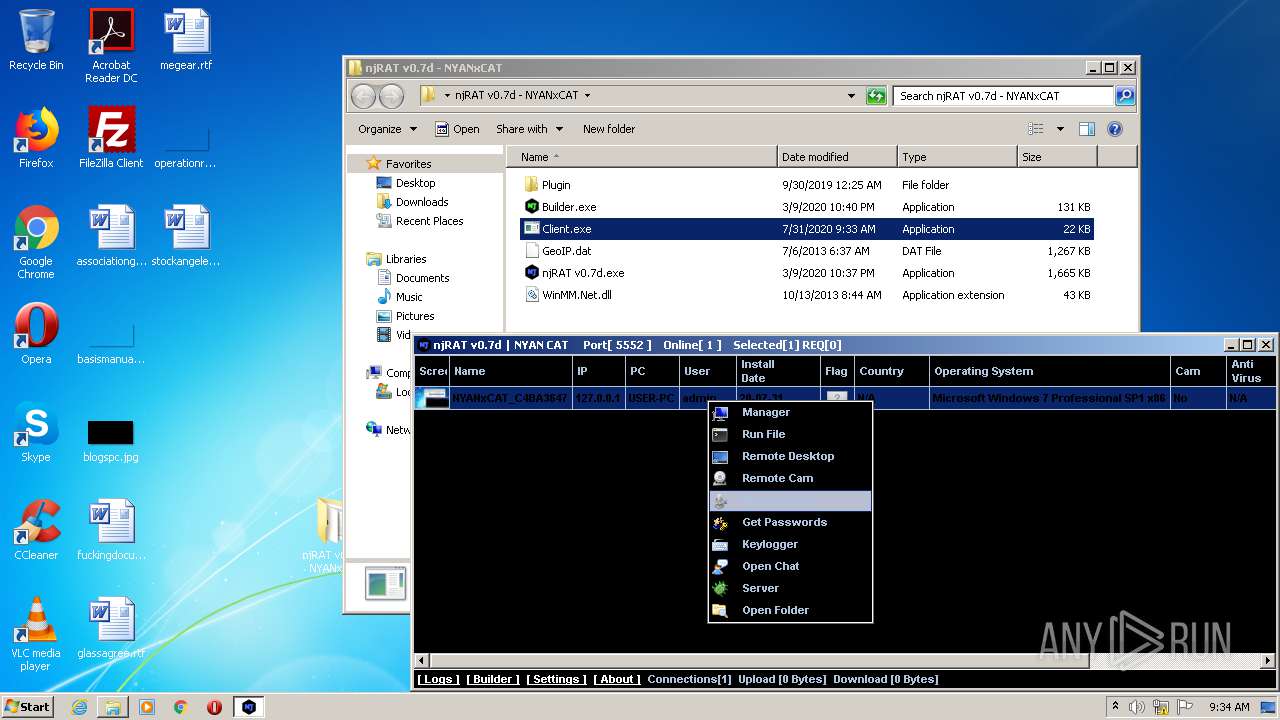Sort Explorer files by Date modified
Image resolution: width=1280 pixels, height=720 pixels.
(837, 157)
